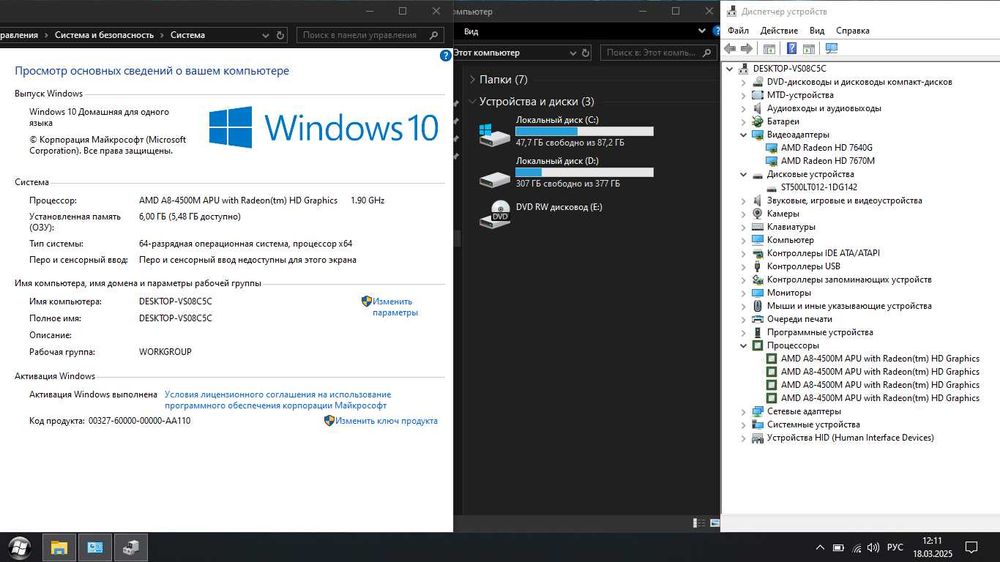
Task: Select AMD Radeon HD 7670M device
Action: point(828,161)
